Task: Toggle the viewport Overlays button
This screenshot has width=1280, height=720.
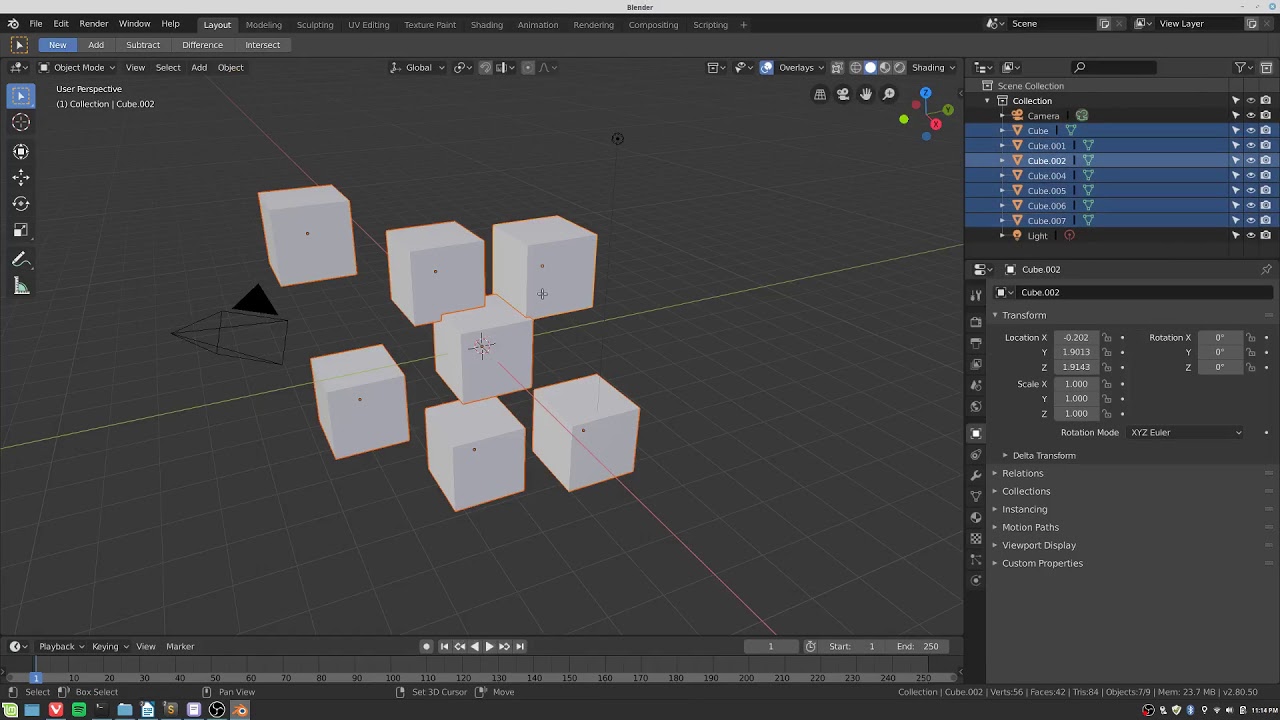Action: coord(789,67)
